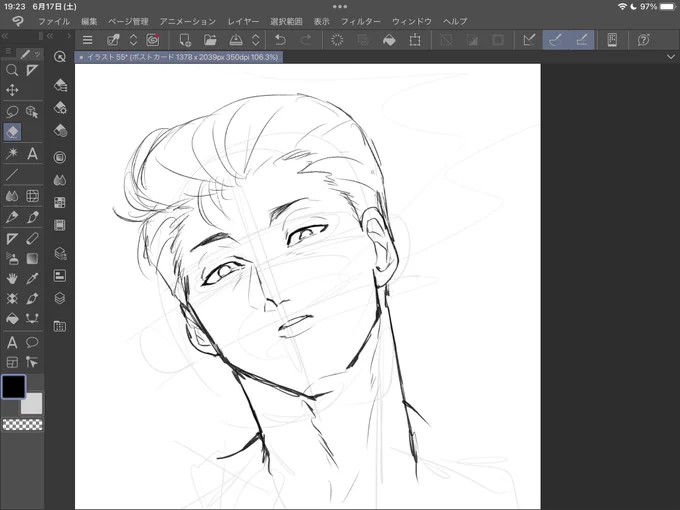
Task: Open Tool Property palette icon with gear
Action: tap(60, 108)
